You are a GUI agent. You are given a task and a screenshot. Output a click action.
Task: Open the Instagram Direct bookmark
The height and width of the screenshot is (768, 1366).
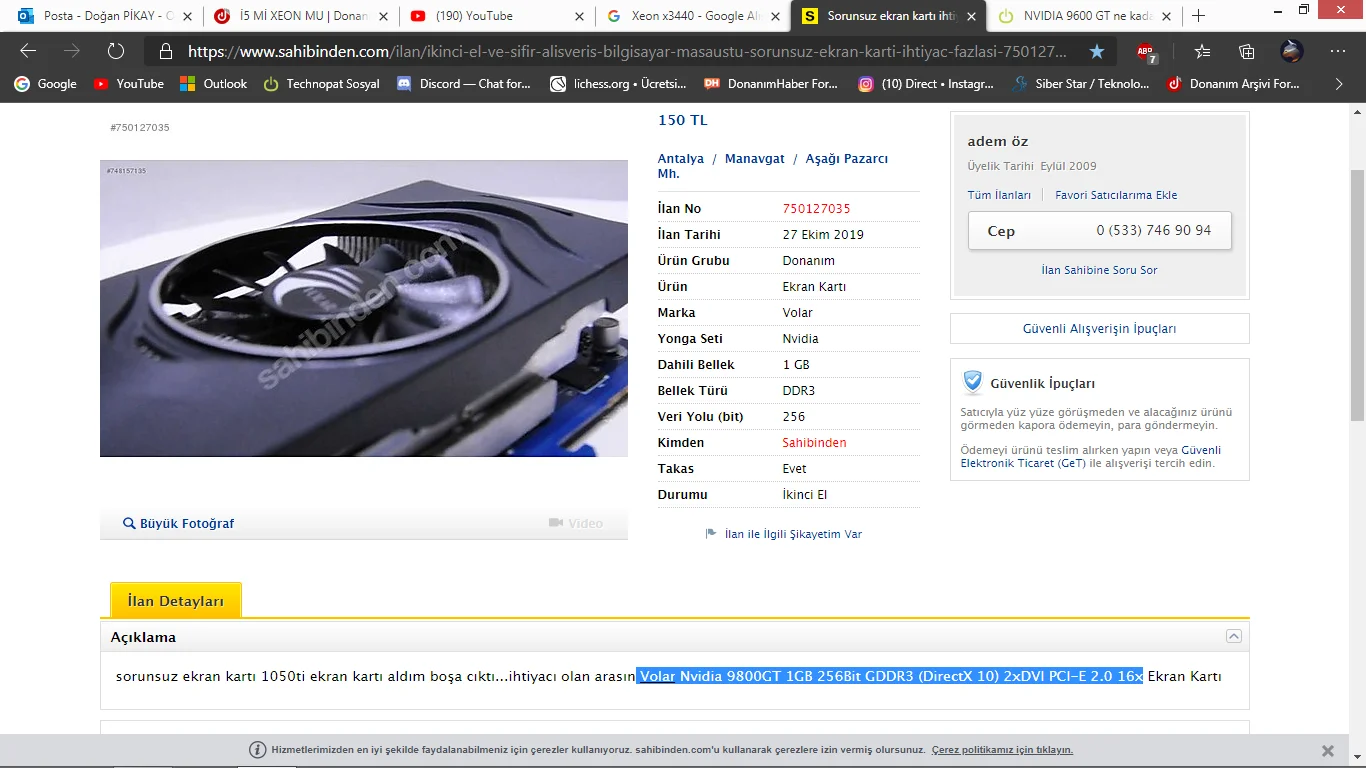[926, 84]
